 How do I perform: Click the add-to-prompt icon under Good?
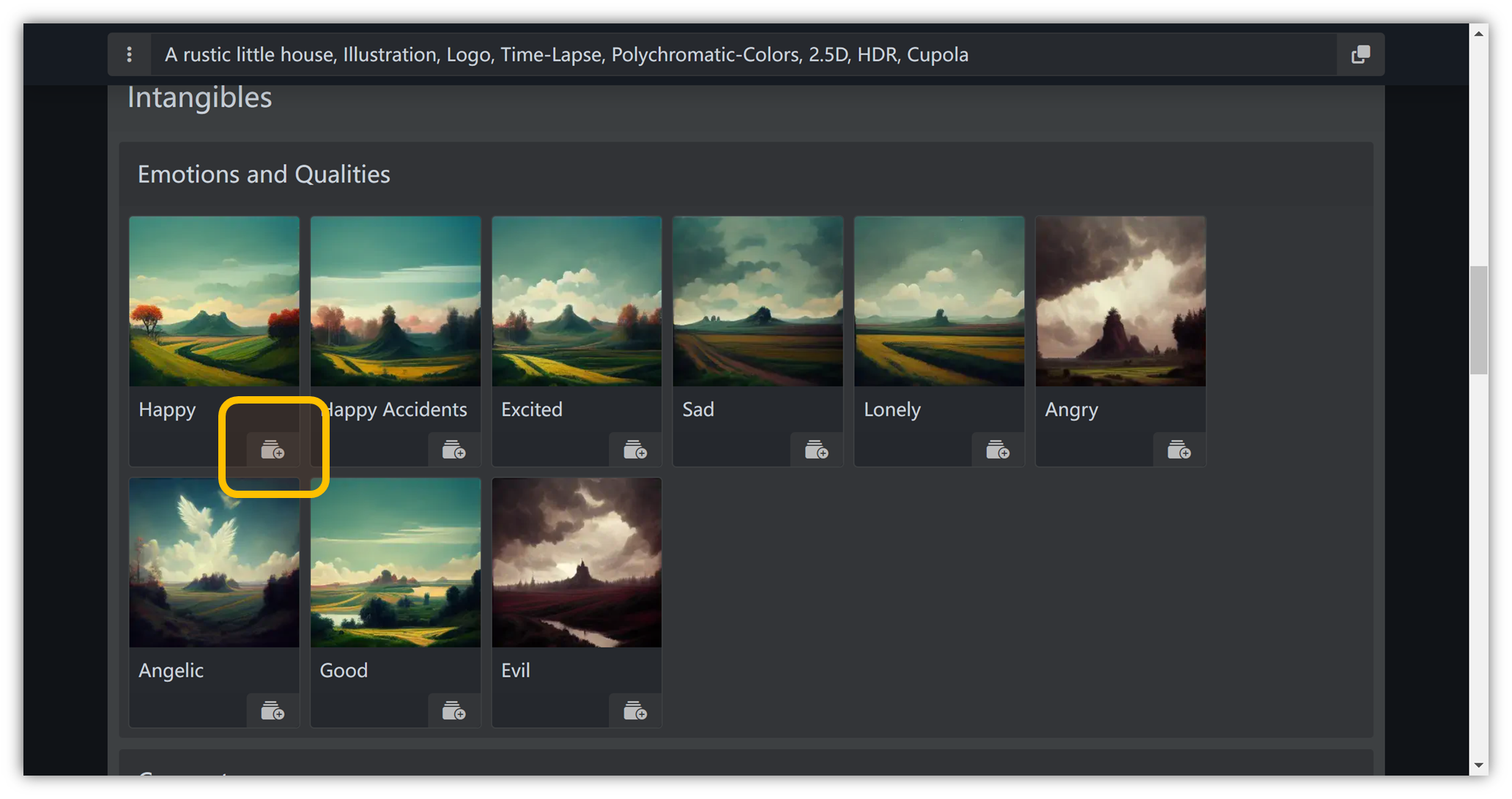(x=454, y=711)
